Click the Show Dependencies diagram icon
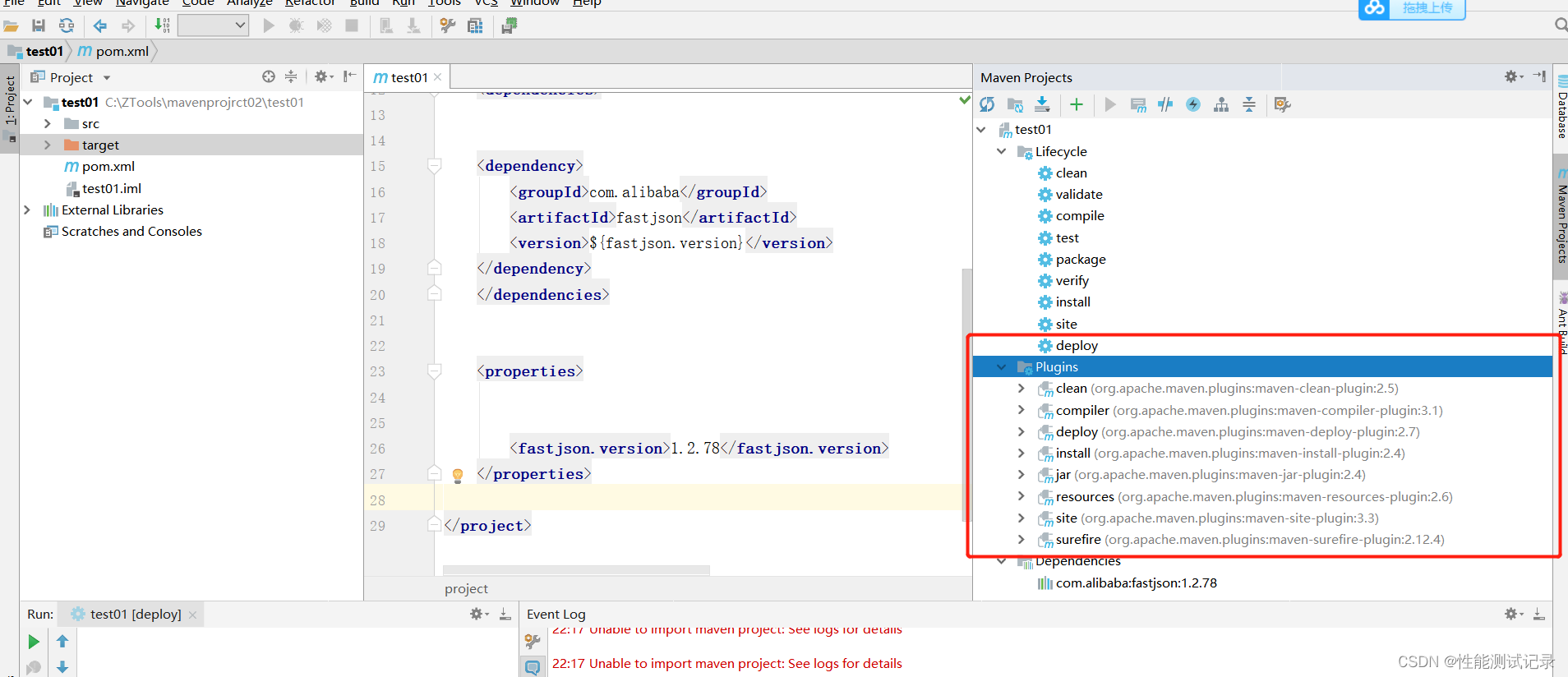 click(1221, 104)
